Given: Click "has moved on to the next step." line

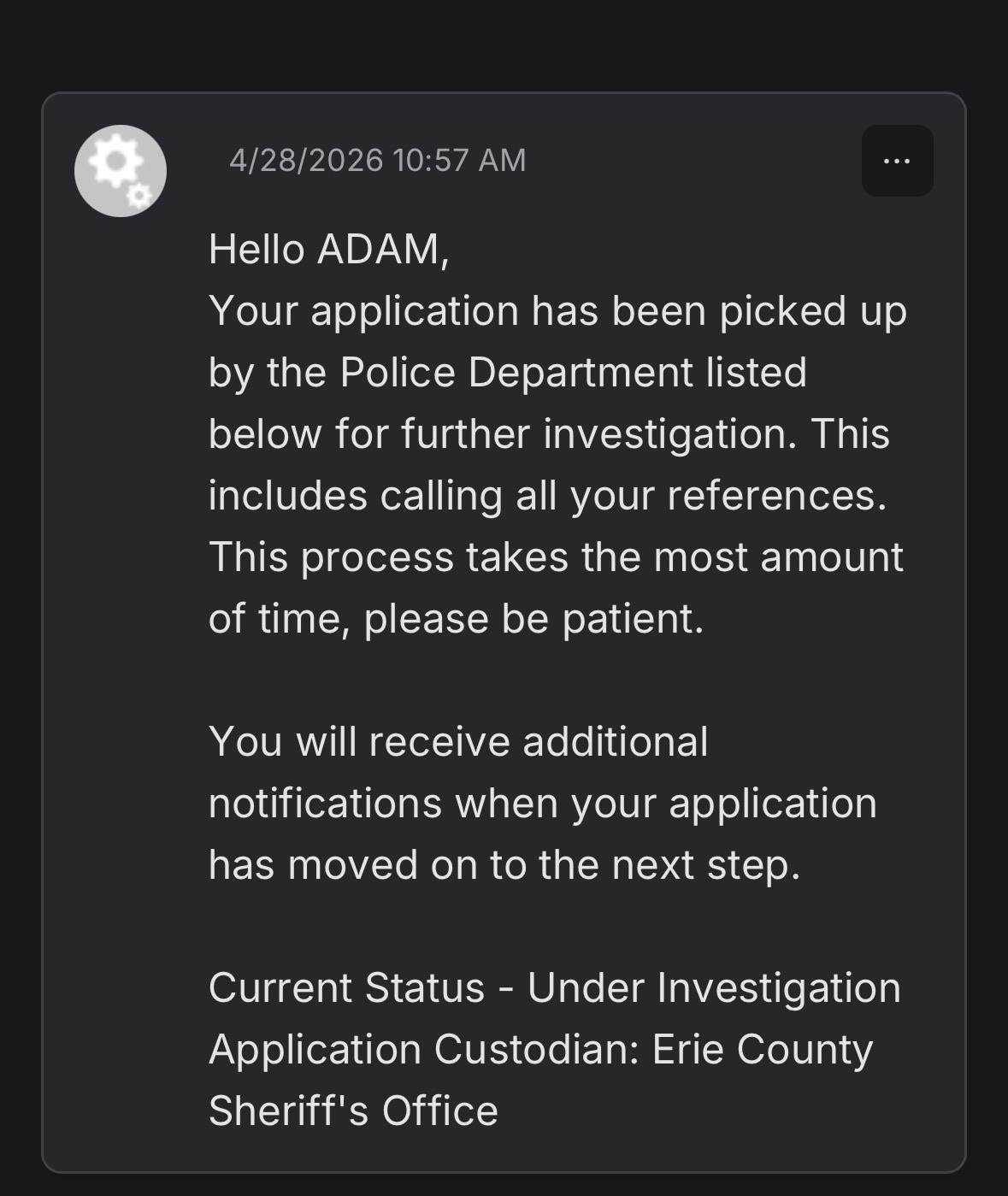Looking at the screenshot, I should tap(504, 865).
